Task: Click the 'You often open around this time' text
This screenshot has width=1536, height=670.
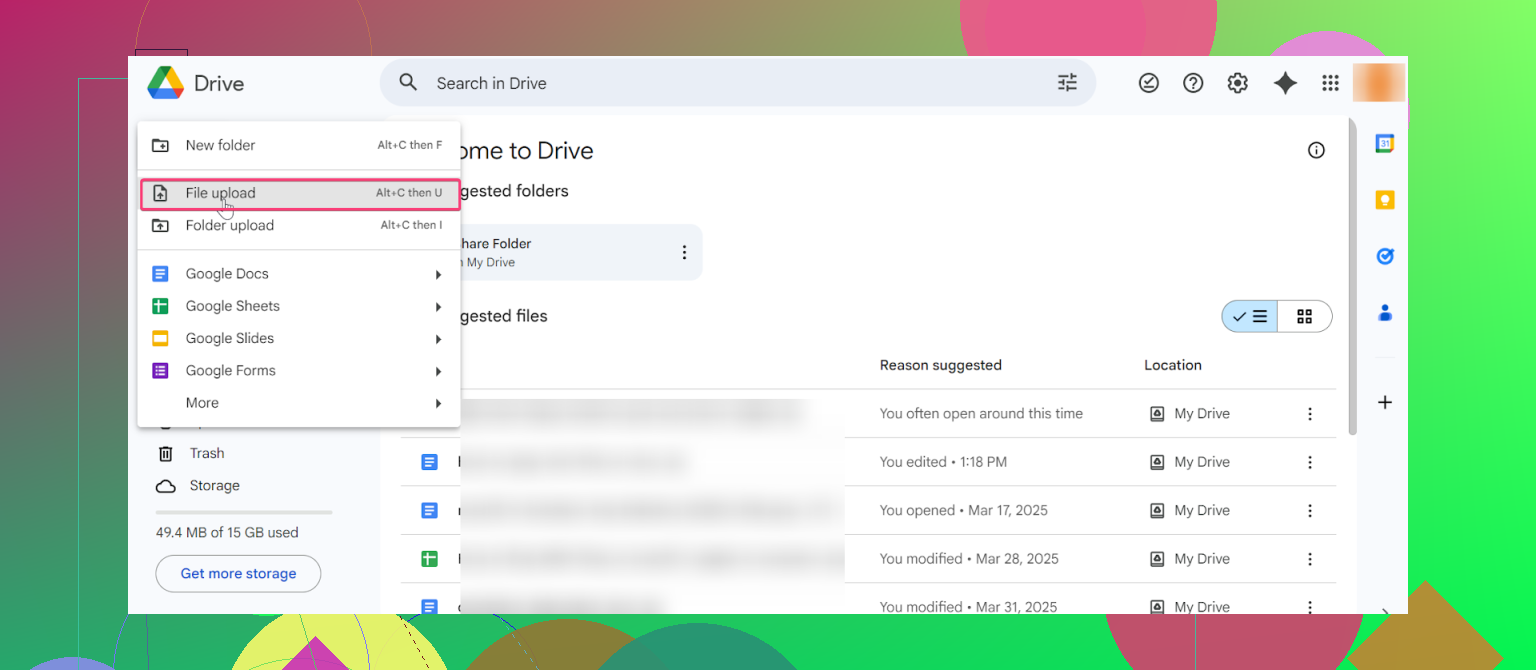Action: [981, 414]
